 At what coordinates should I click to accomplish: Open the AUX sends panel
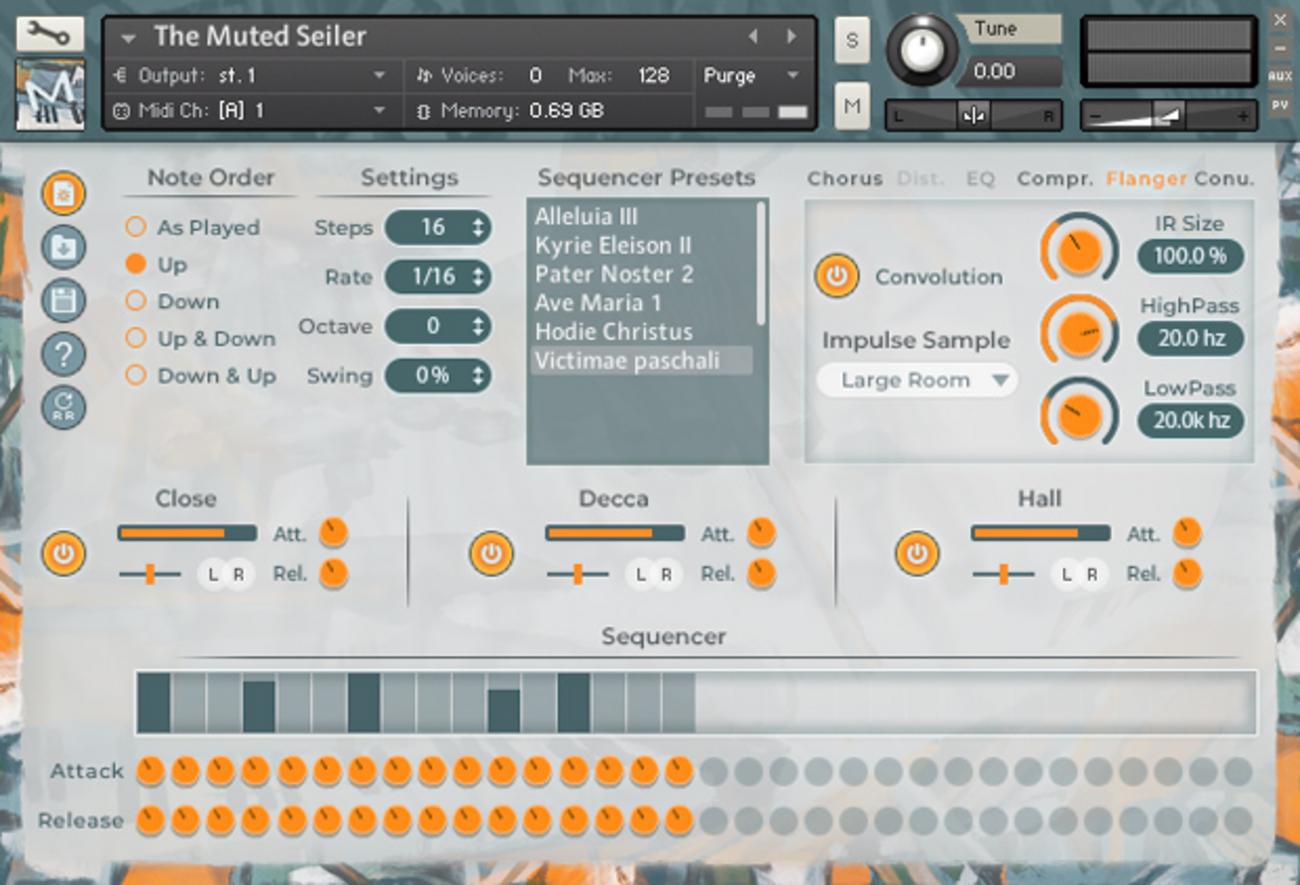[x=1280, y=76]
